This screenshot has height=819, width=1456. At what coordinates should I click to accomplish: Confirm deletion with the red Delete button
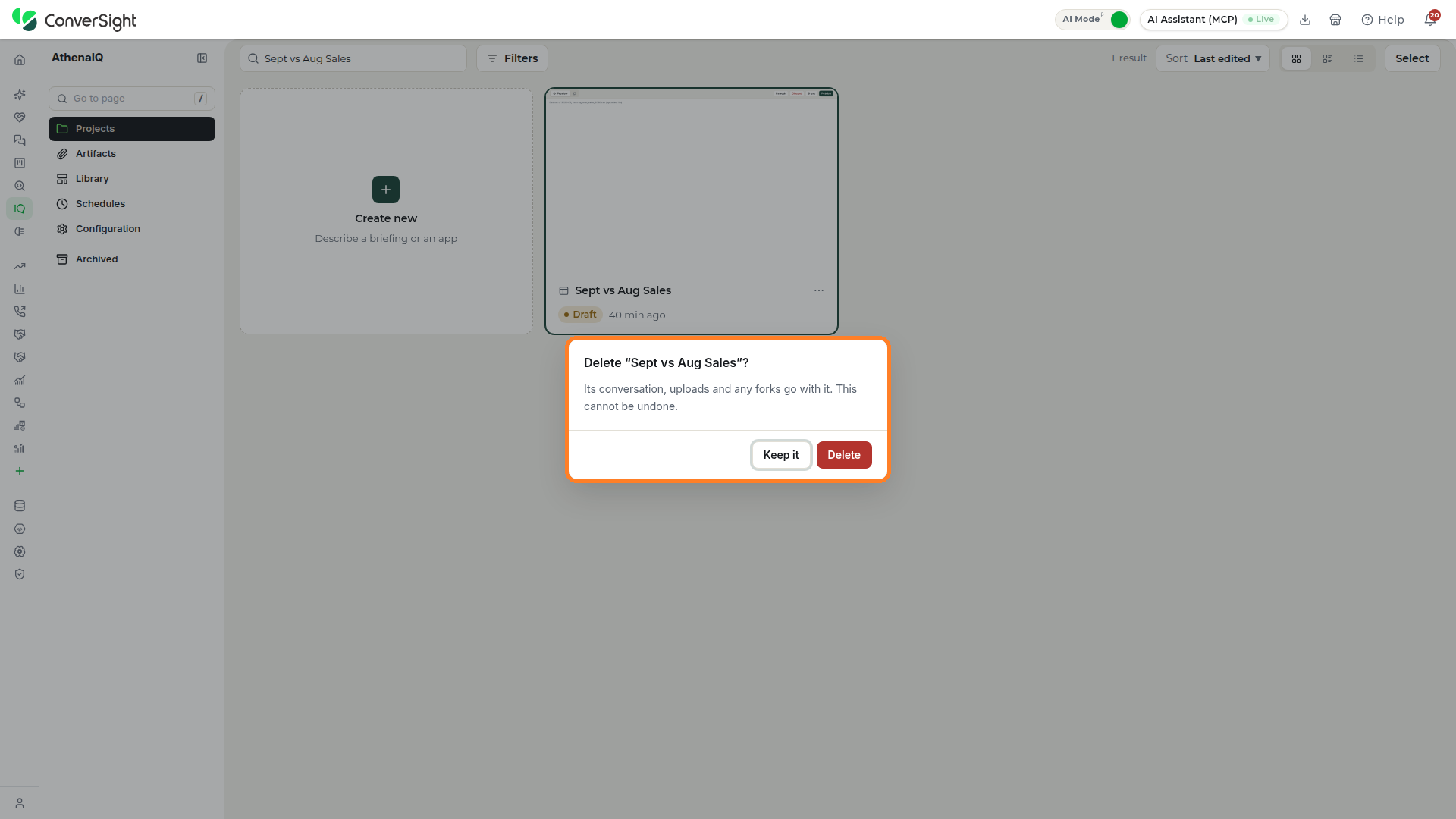(x=844, y=455)
